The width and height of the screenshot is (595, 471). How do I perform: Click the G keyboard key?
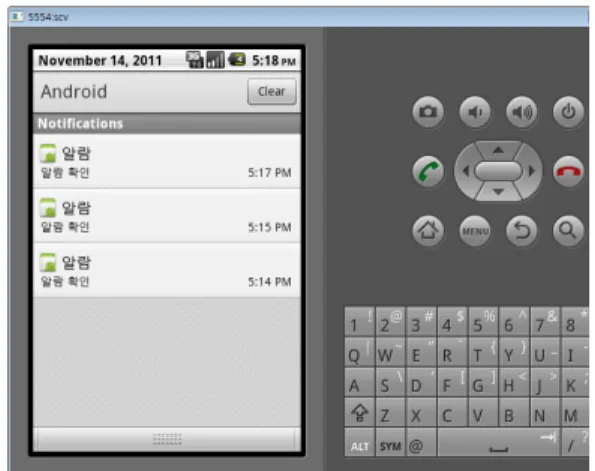click(483, 383)
